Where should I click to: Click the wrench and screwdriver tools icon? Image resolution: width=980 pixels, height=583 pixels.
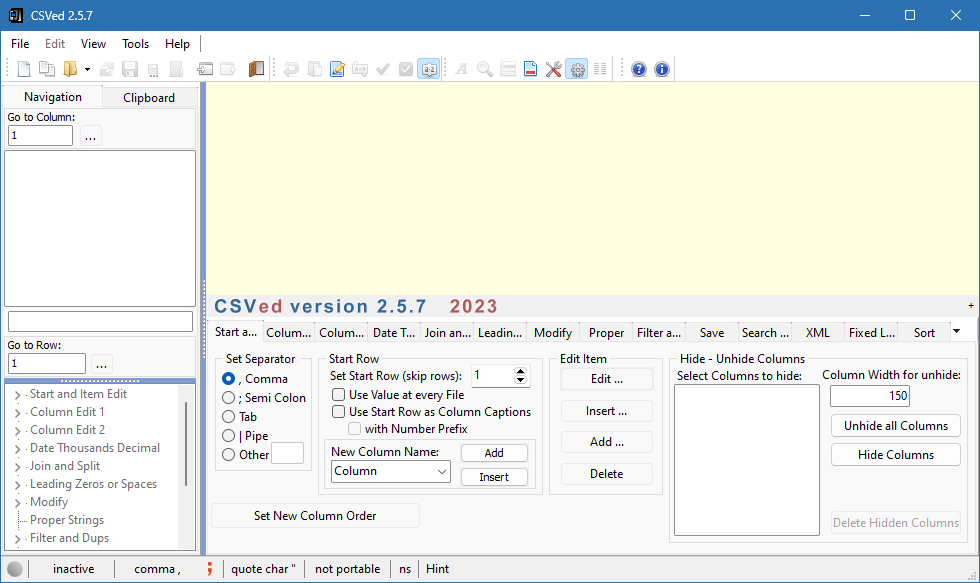point(554,69)
